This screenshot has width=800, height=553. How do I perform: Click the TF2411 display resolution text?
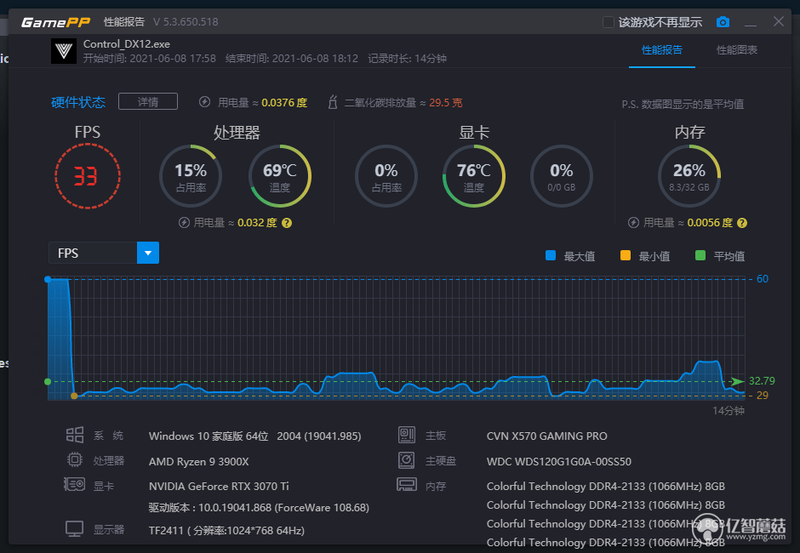click(x=227, y=531)
